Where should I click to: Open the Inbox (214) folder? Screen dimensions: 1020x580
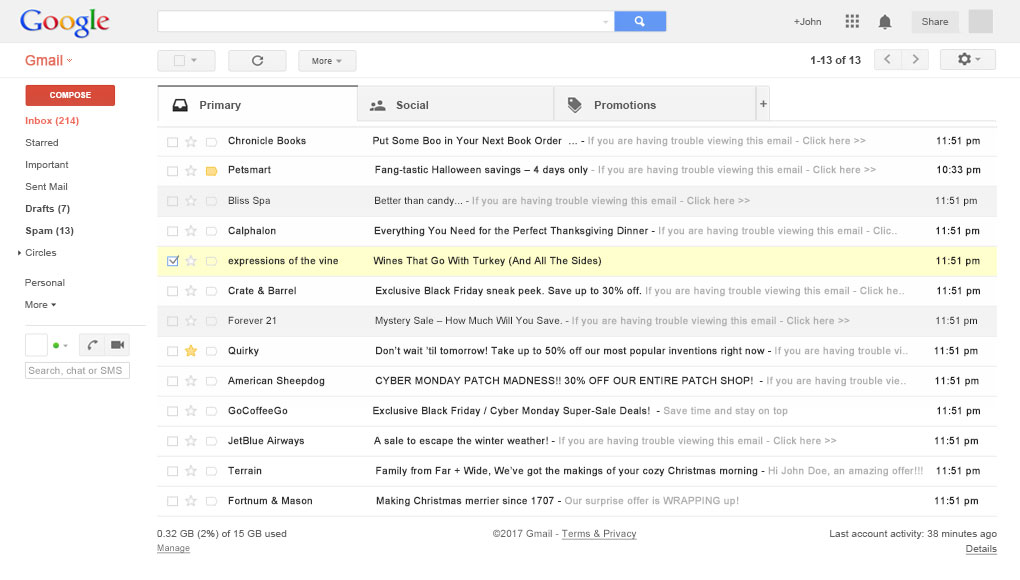[x=52, y=121]
